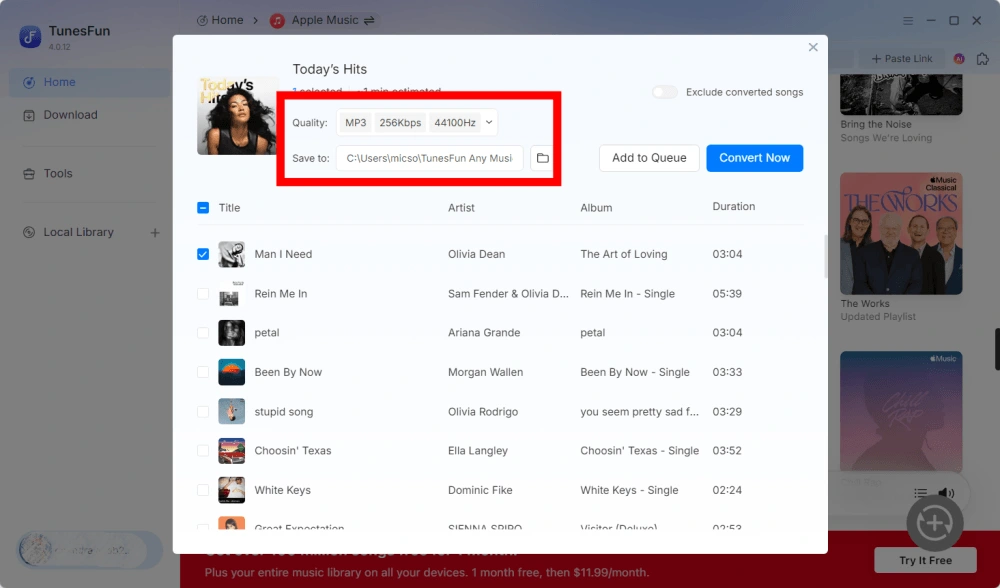Open the Quality format dropdown
The height and width of the screenshot is (588, 1000).
417,122
